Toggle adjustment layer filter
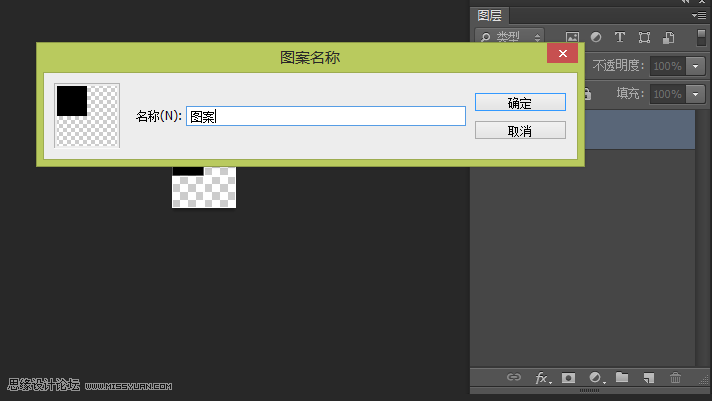This screenshot has width=712, height=401. pos(596,38)
